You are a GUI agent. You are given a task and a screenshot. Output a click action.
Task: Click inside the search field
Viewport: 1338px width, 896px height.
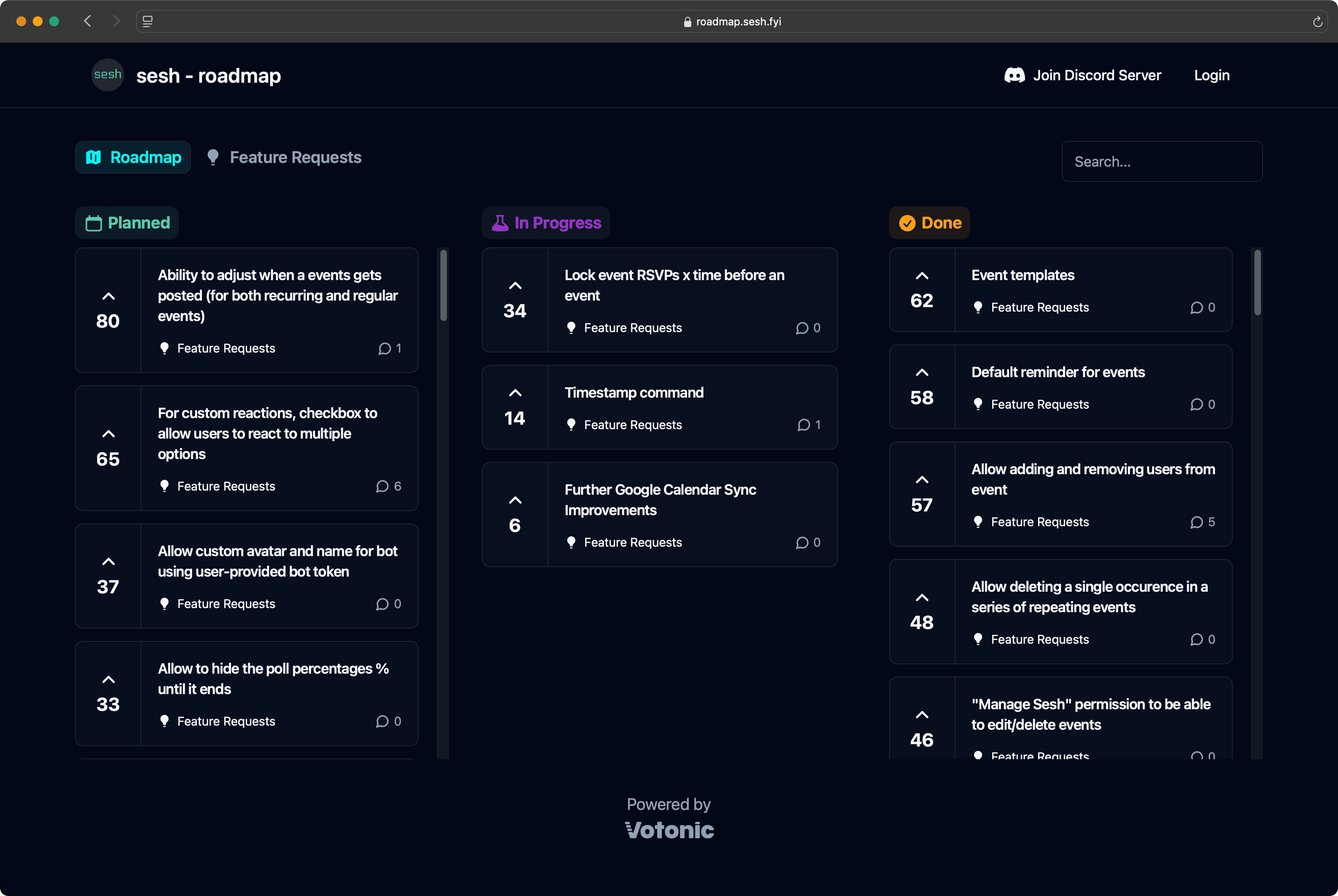[1161, 161]
